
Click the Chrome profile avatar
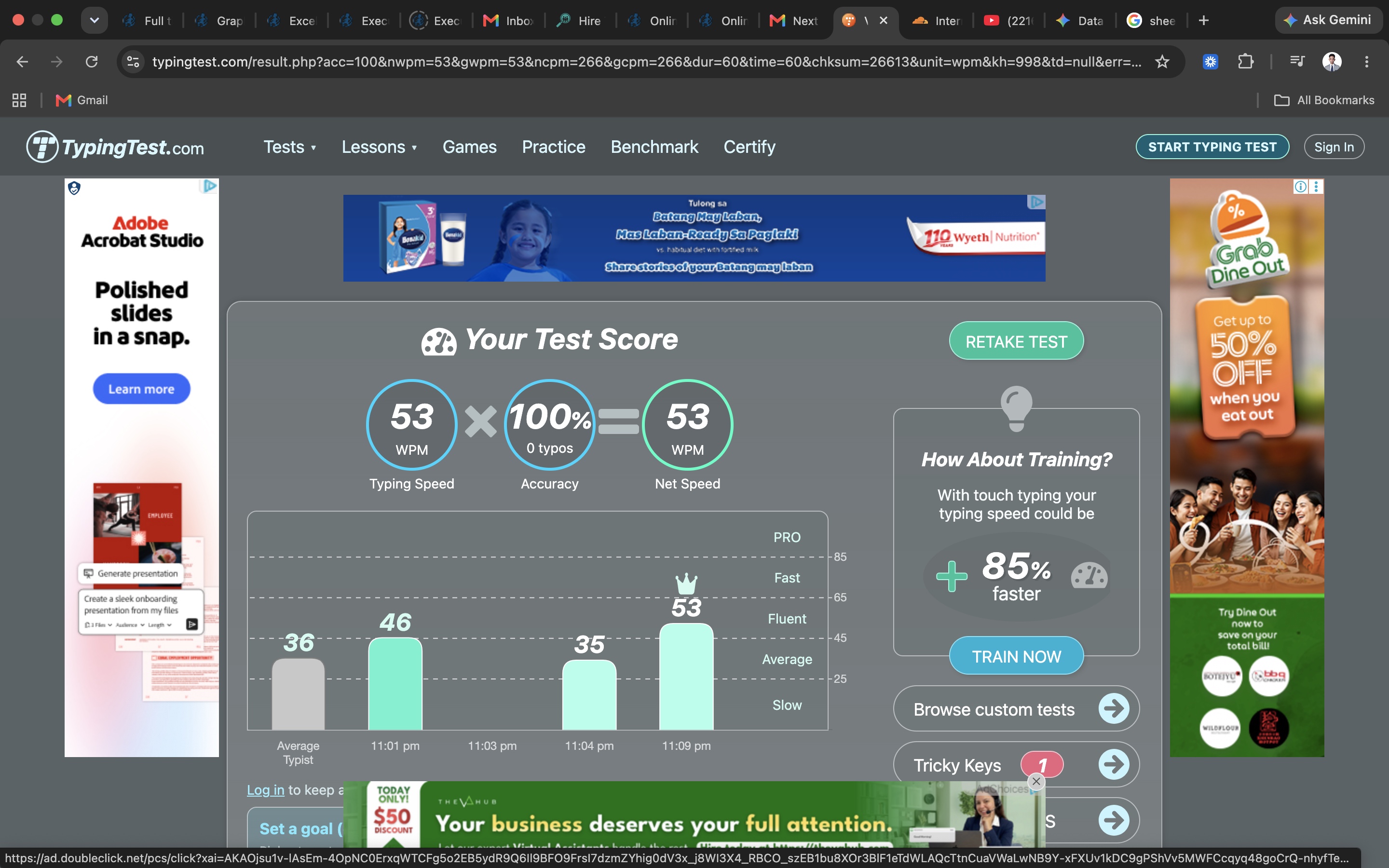tap(1332, 61)
